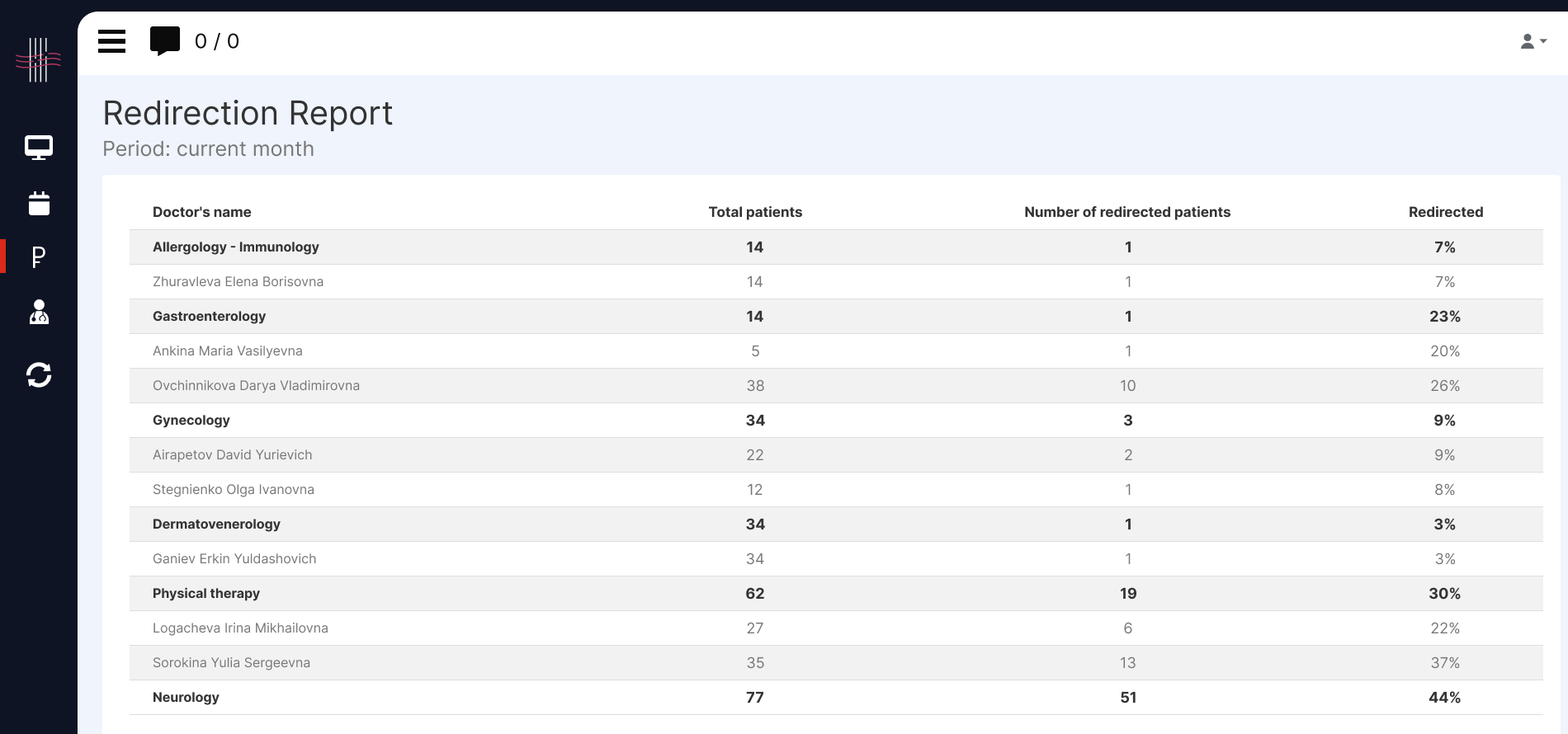Click doctor Sorokina Yulia Sergeevna
This screenshot has height=734, width=1568.
(231, 663)
